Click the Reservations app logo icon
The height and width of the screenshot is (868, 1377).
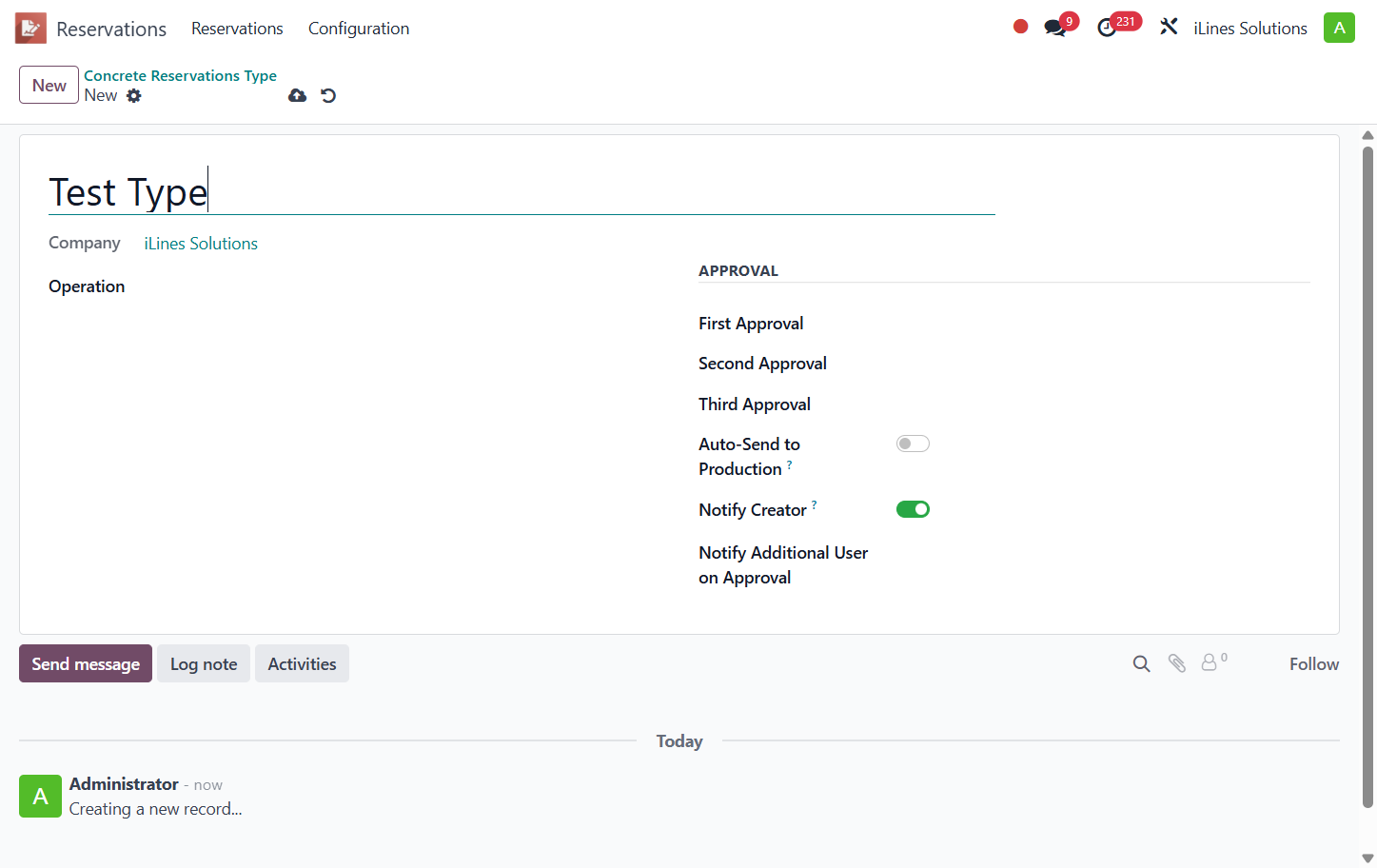click(x=30, y=29)
